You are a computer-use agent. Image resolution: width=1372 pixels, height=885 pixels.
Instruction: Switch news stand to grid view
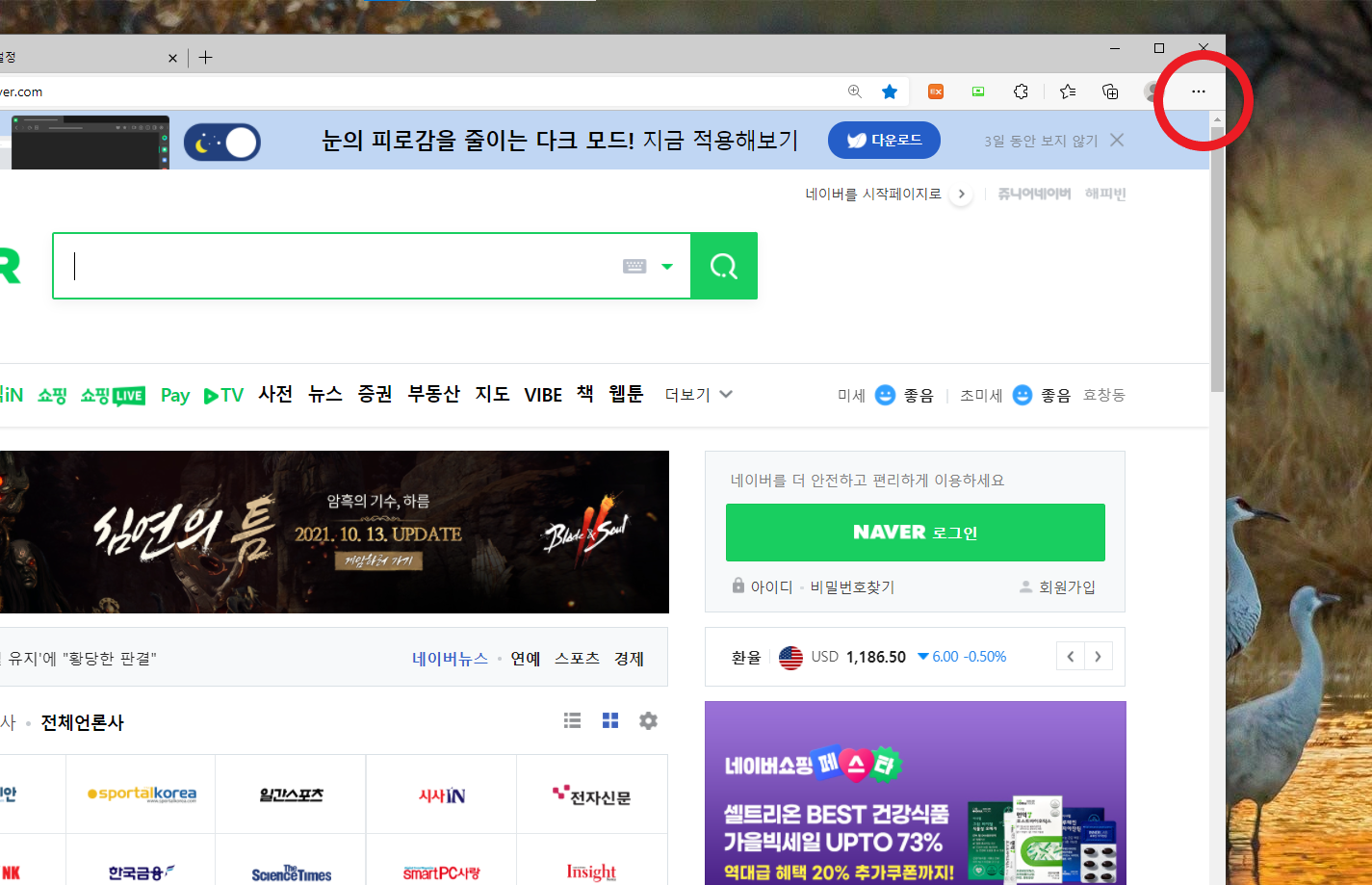click(x=610, y=720)
